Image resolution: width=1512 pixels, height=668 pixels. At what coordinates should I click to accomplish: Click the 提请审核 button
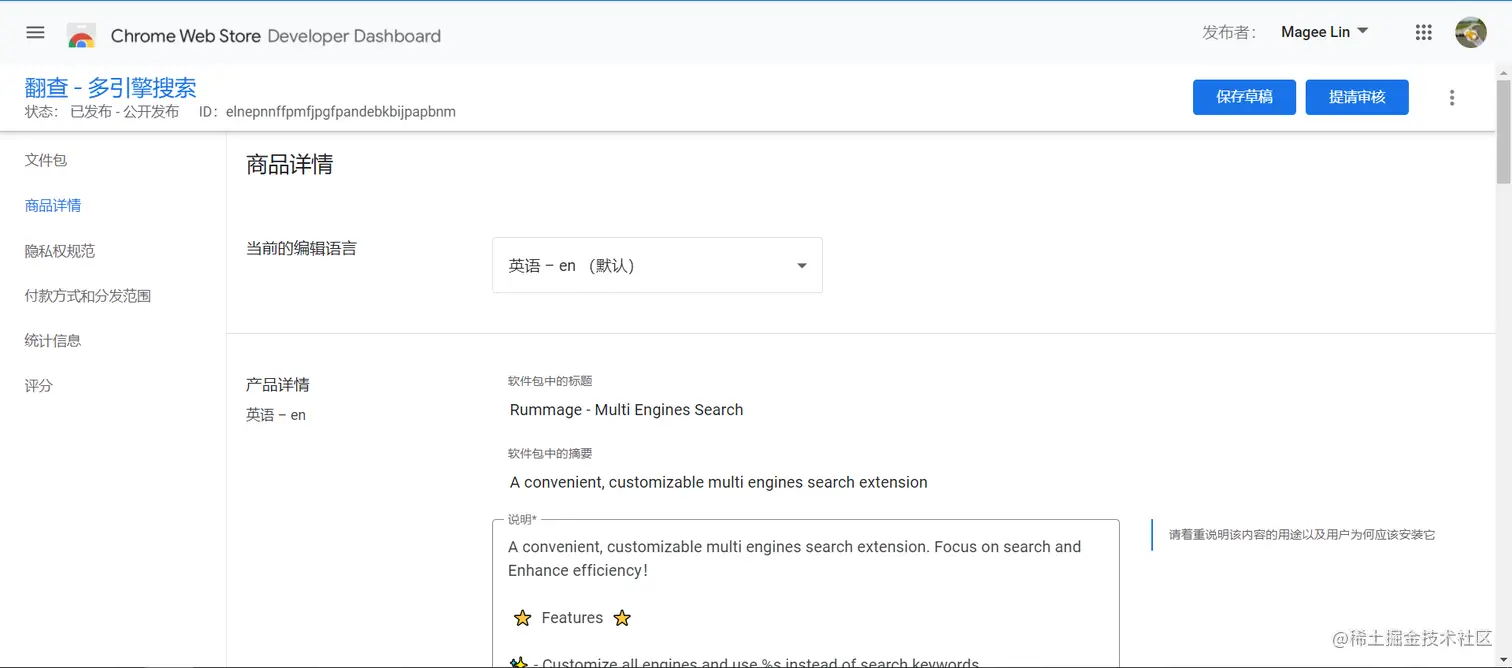(1357, 97)
